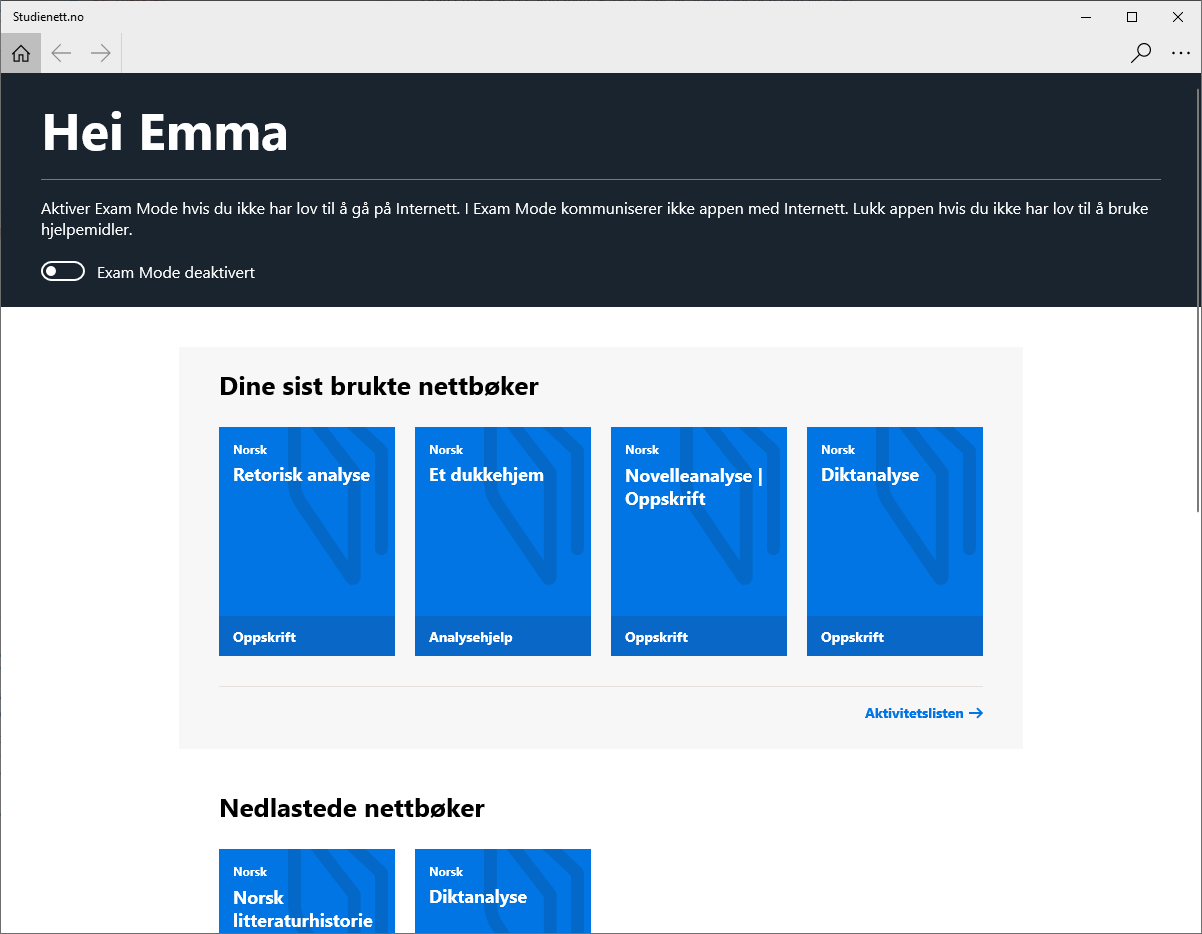This screenshot has height=934, width=1202.
Task: Click the 'Hei Emma' greeting heading
Action: [x=165, y=132]
